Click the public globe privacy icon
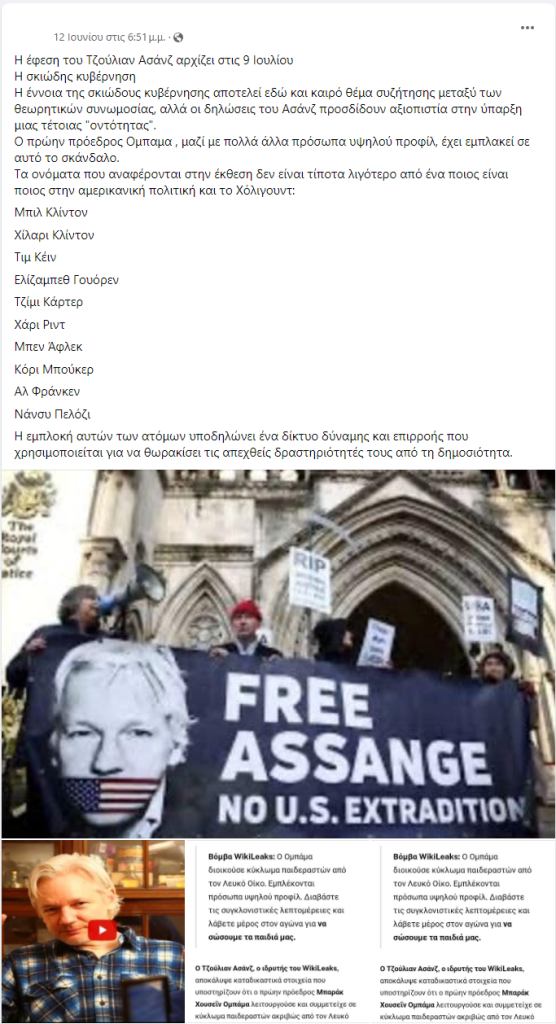This screenshot has height=1024, width=556. (x=178, y=37)
